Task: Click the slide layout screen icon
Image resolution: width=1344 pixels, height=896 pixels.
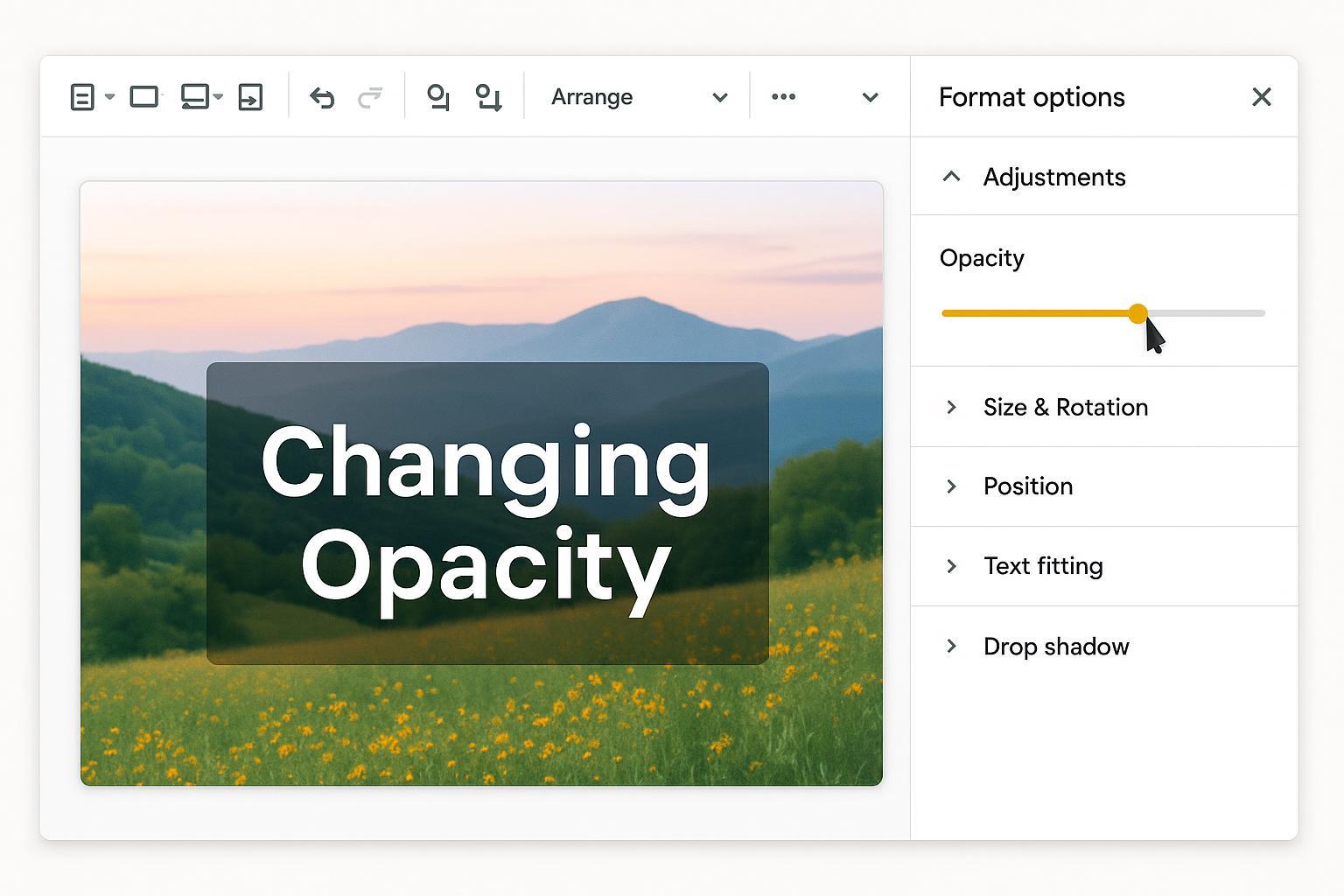Action: 194,97
